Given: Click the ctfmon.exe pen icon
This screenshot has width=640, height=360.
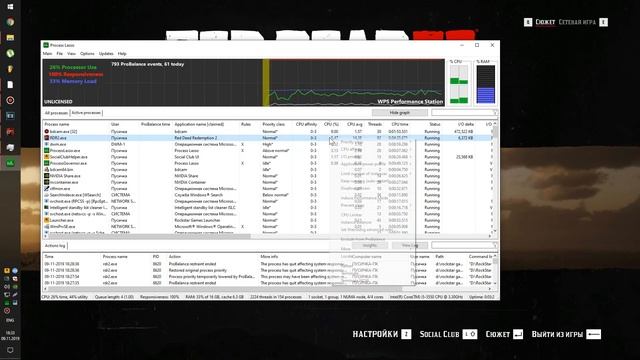Looking at the screenshot, I should (47, 189).
